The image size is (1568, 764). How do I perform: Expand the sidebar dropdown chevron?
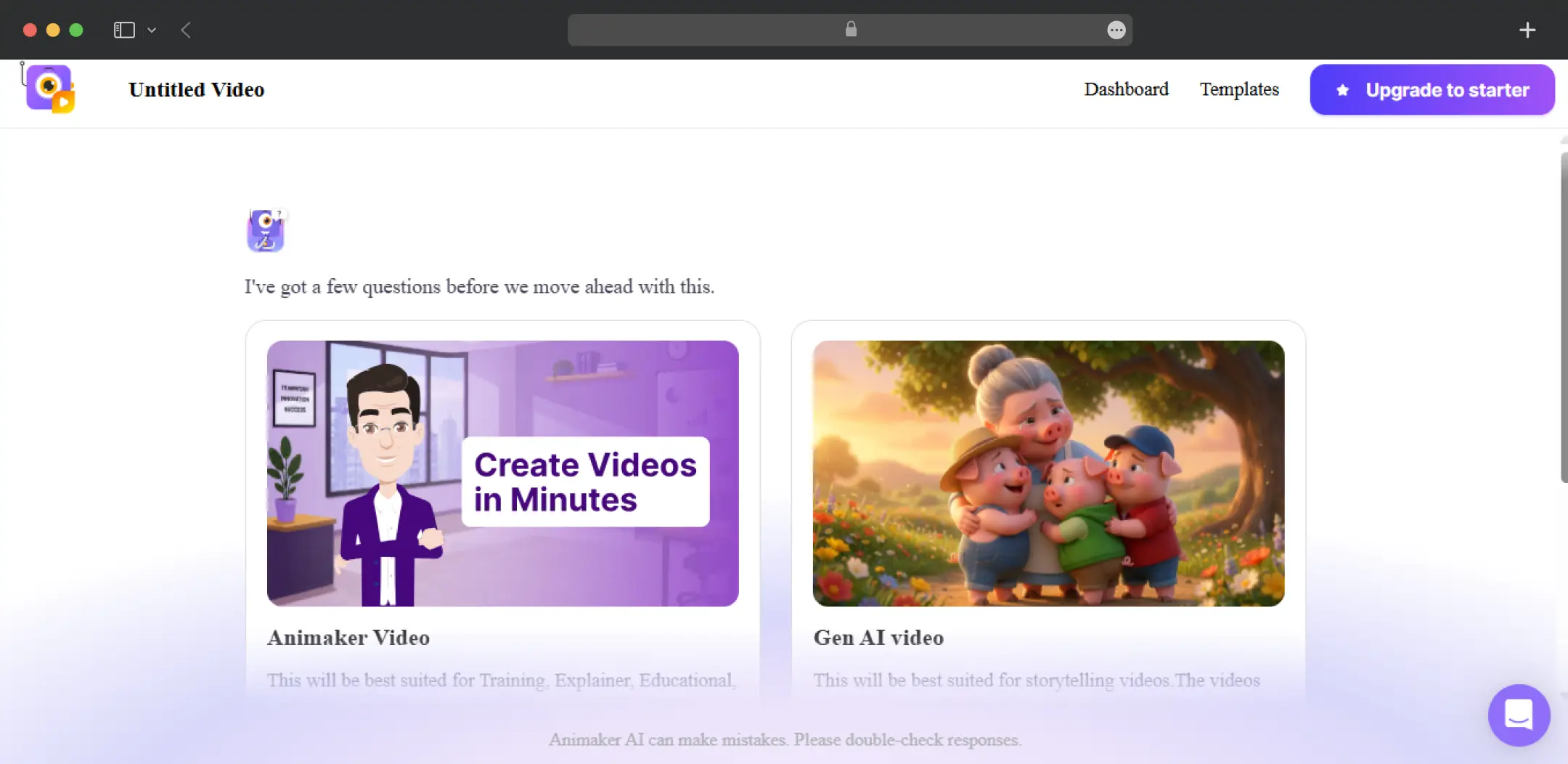tap(152, 31)
